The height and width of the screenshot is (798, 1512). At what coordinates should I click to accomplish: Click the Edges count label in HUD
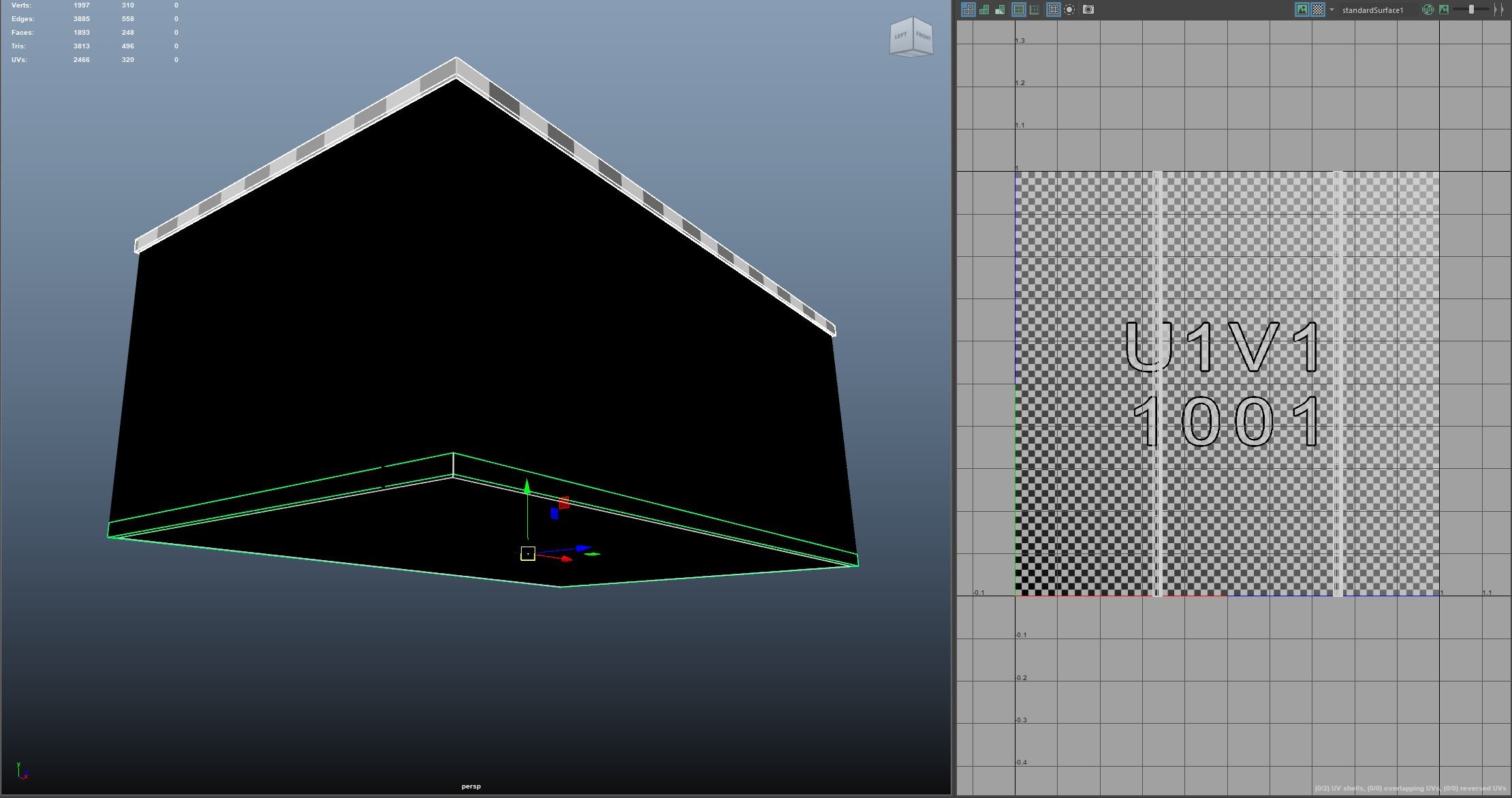pos(22,18)
